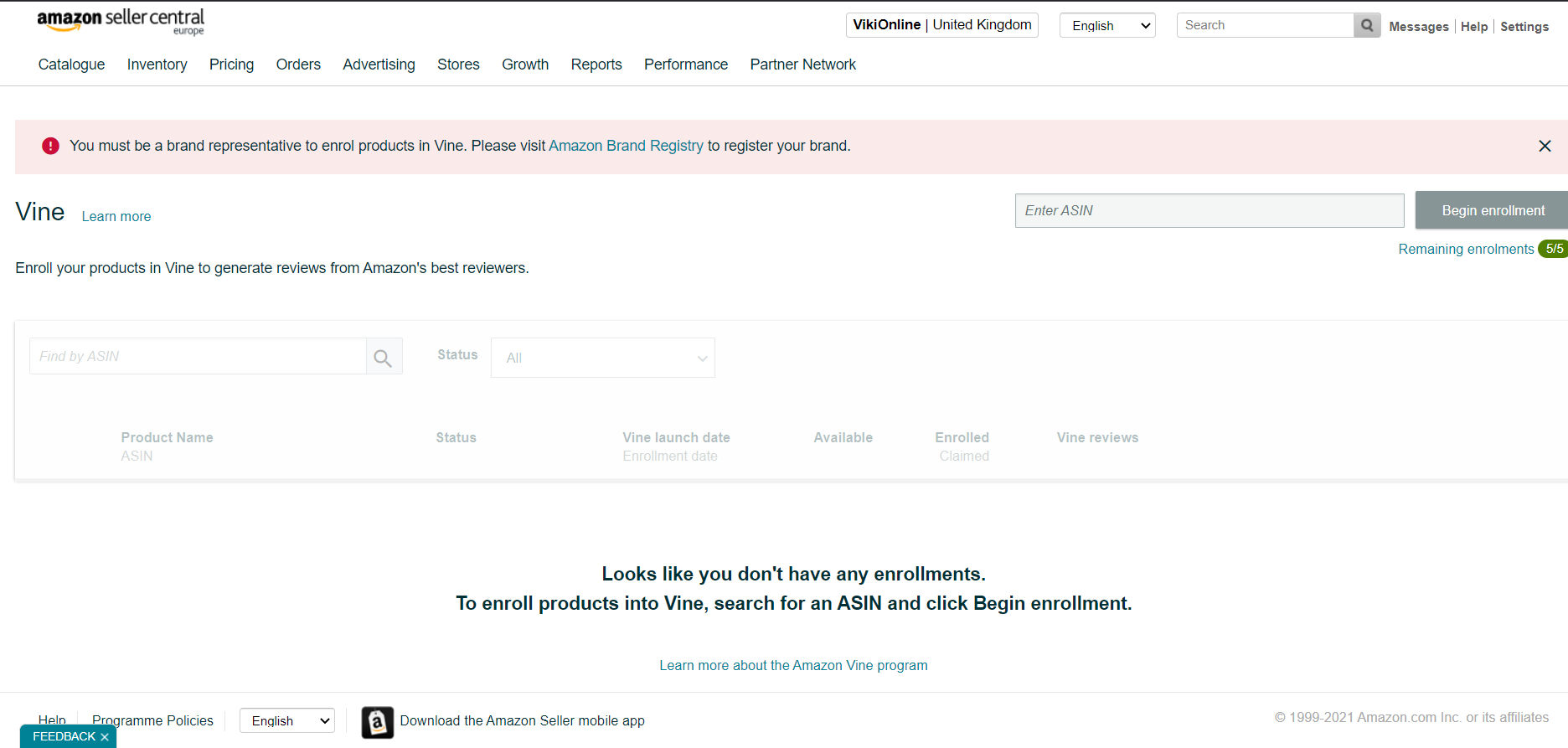Expand the Status filter dropdown
This screenshot has width=1568, height=748.
click(603, 358)
